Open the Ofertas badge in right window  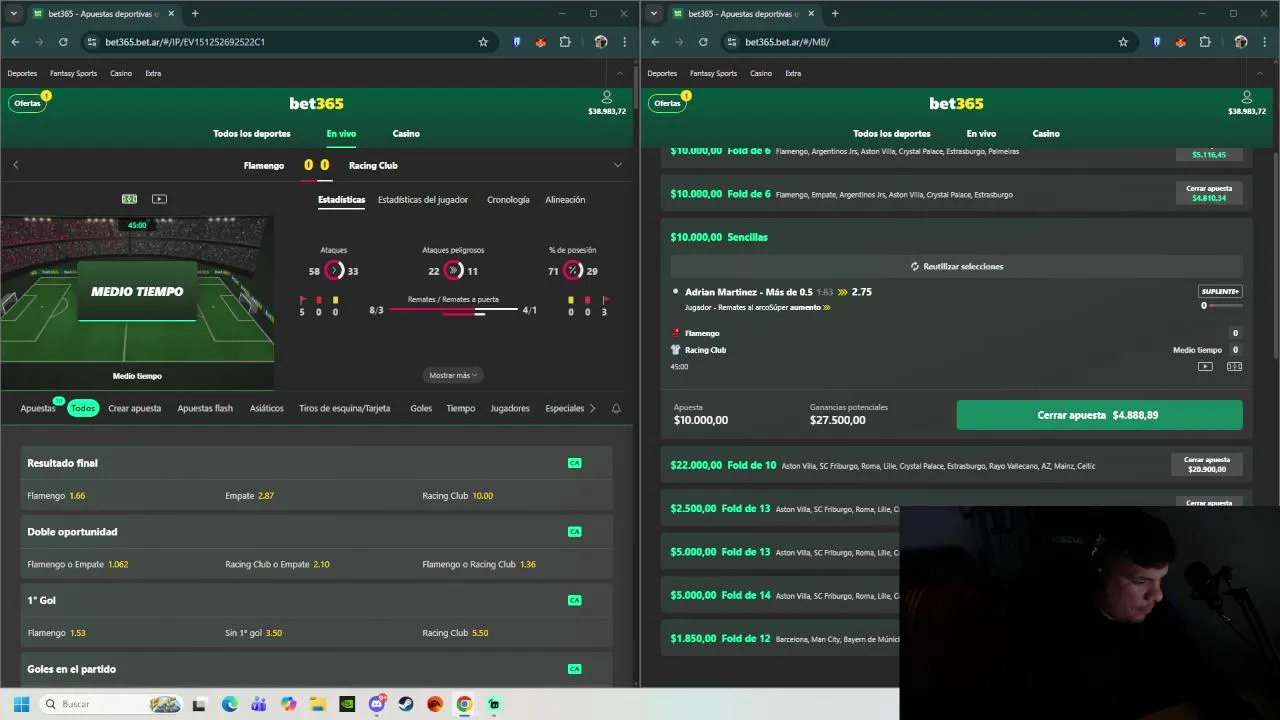pos(667,103)
